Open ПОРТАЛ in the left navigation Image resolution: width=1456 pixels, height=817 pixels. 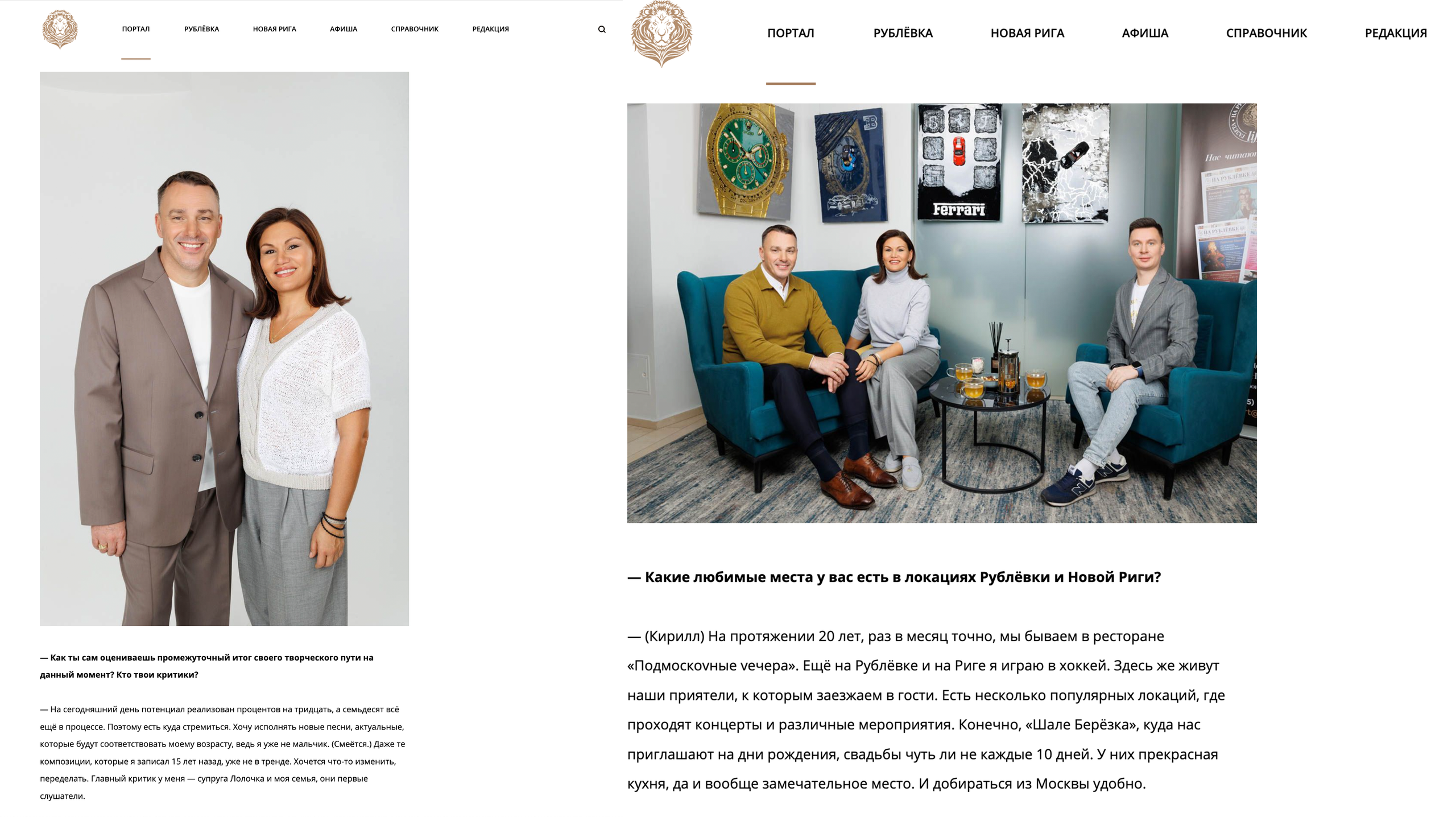click(136, 29)
